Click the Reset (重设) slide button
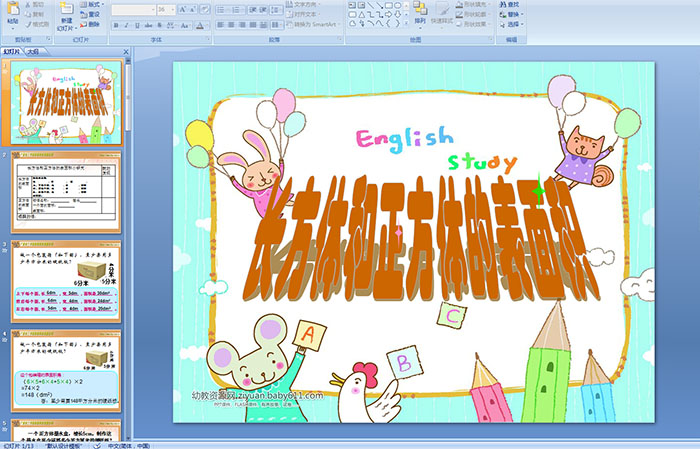The height and width of the screenshot is (449, 700). coord(90,14)
